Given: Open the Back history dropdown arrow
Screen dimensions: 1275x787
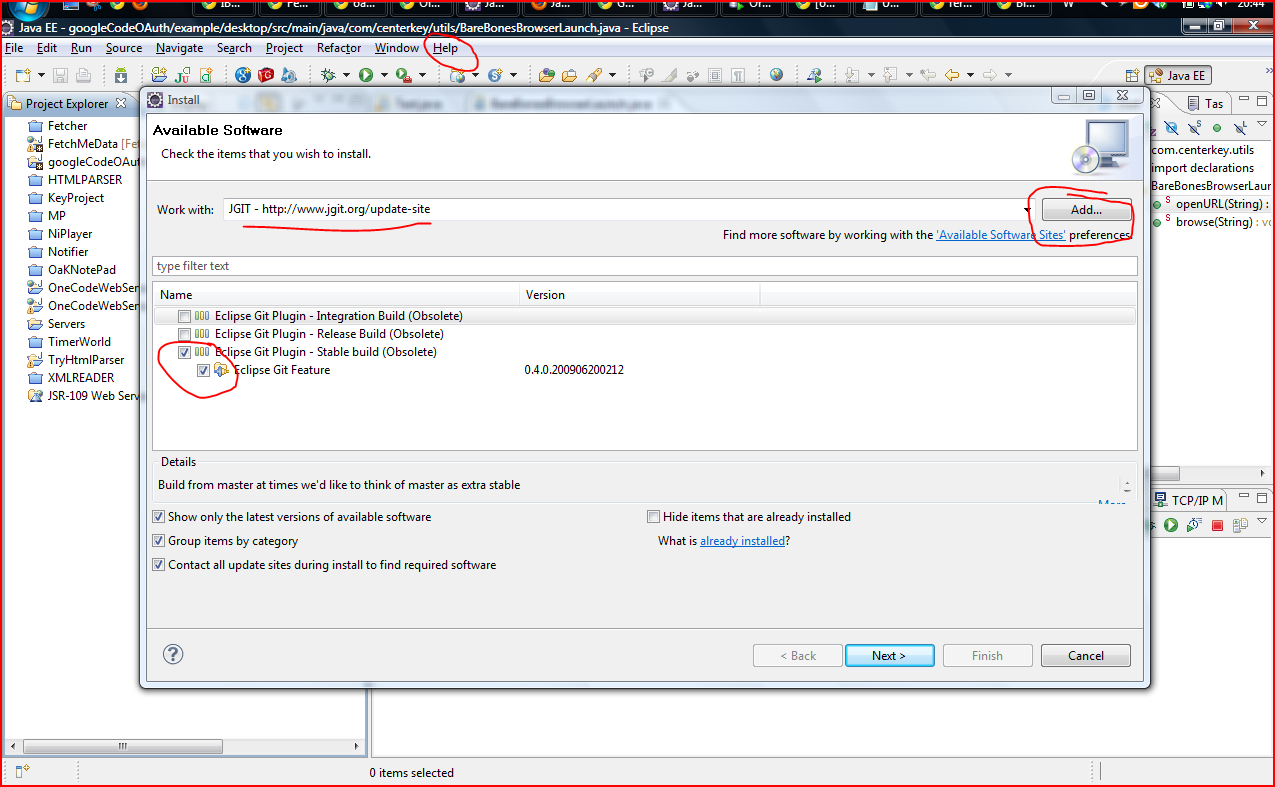Looking at the screenshot, I should (x=970, y=75).
